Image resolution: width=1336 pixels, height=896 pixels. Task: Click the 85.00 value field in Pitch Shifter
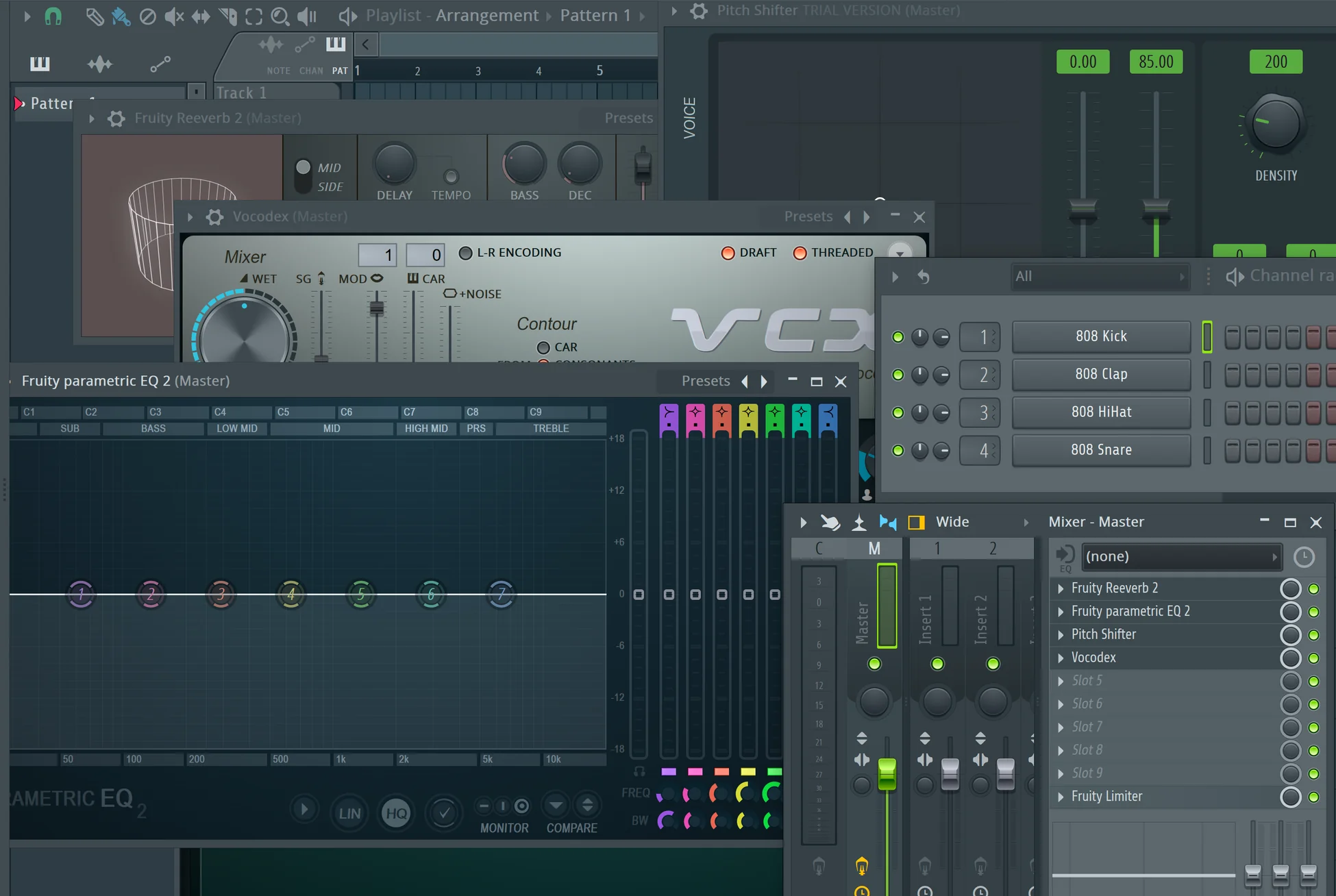1156,62
